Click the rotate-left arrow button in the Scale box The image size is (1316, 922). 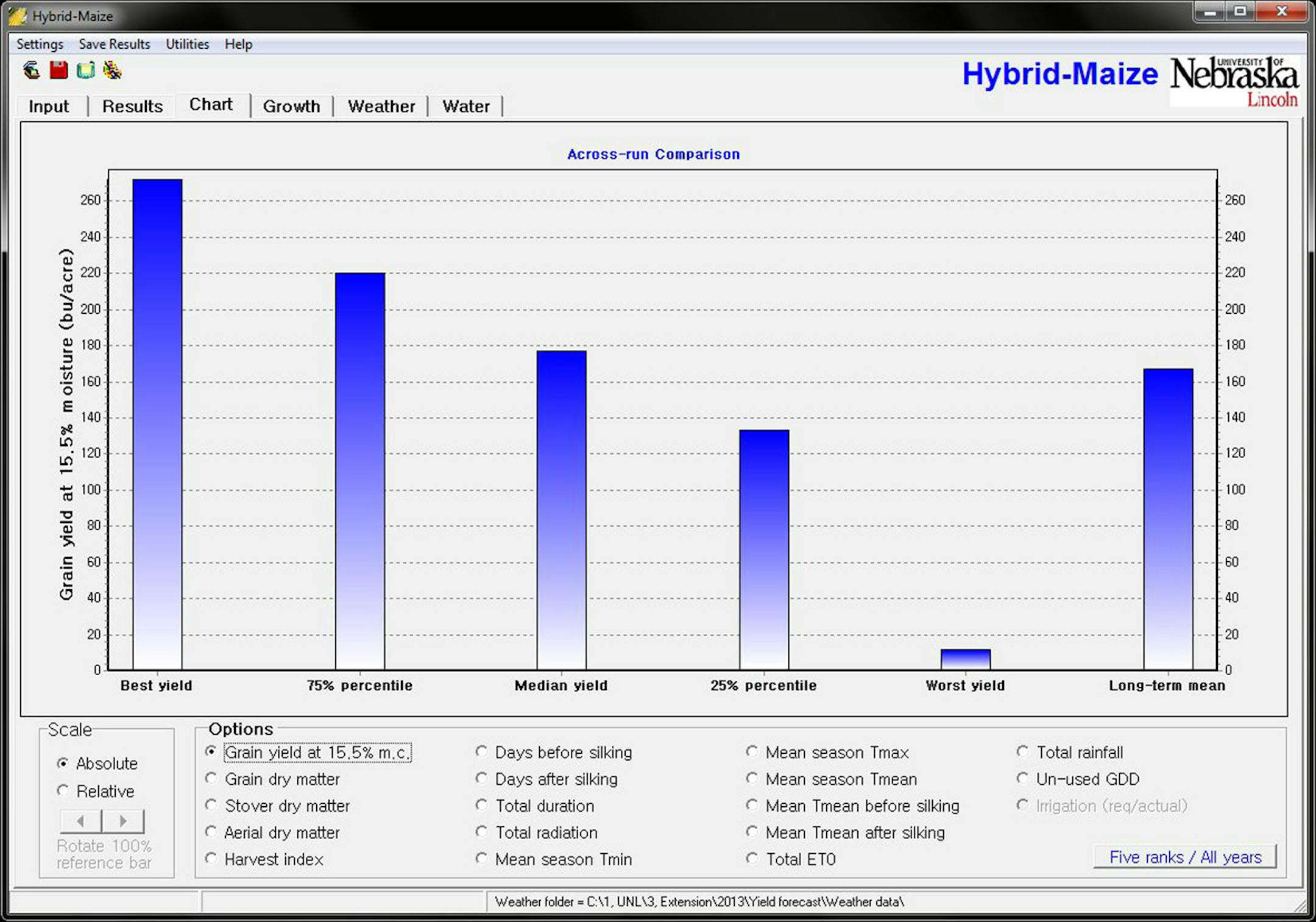pyautogui.click(x=81, y=821)
